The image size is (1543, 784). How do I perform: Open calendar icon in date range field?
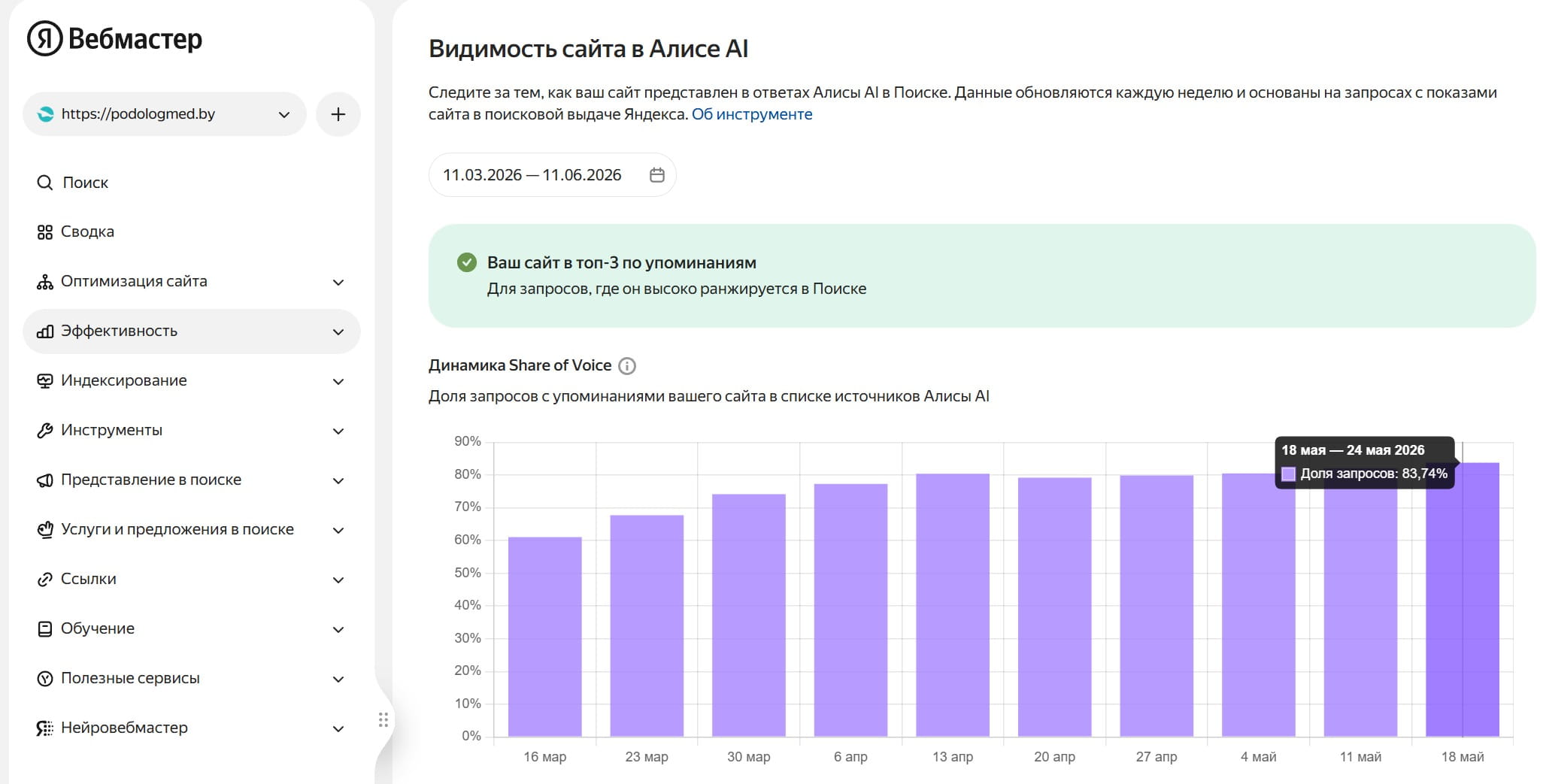click(x=657, y=175)
